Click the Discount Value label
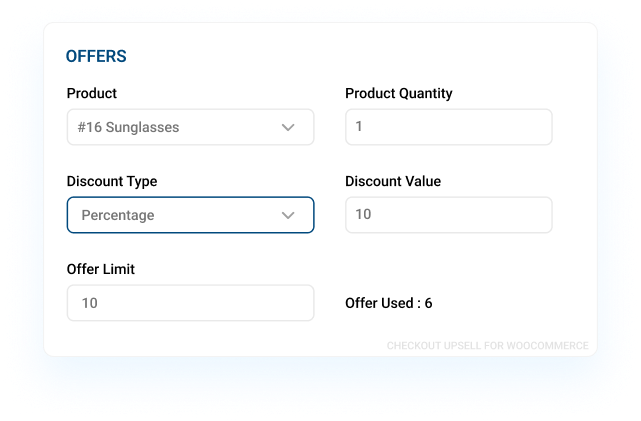 [393, 181]
